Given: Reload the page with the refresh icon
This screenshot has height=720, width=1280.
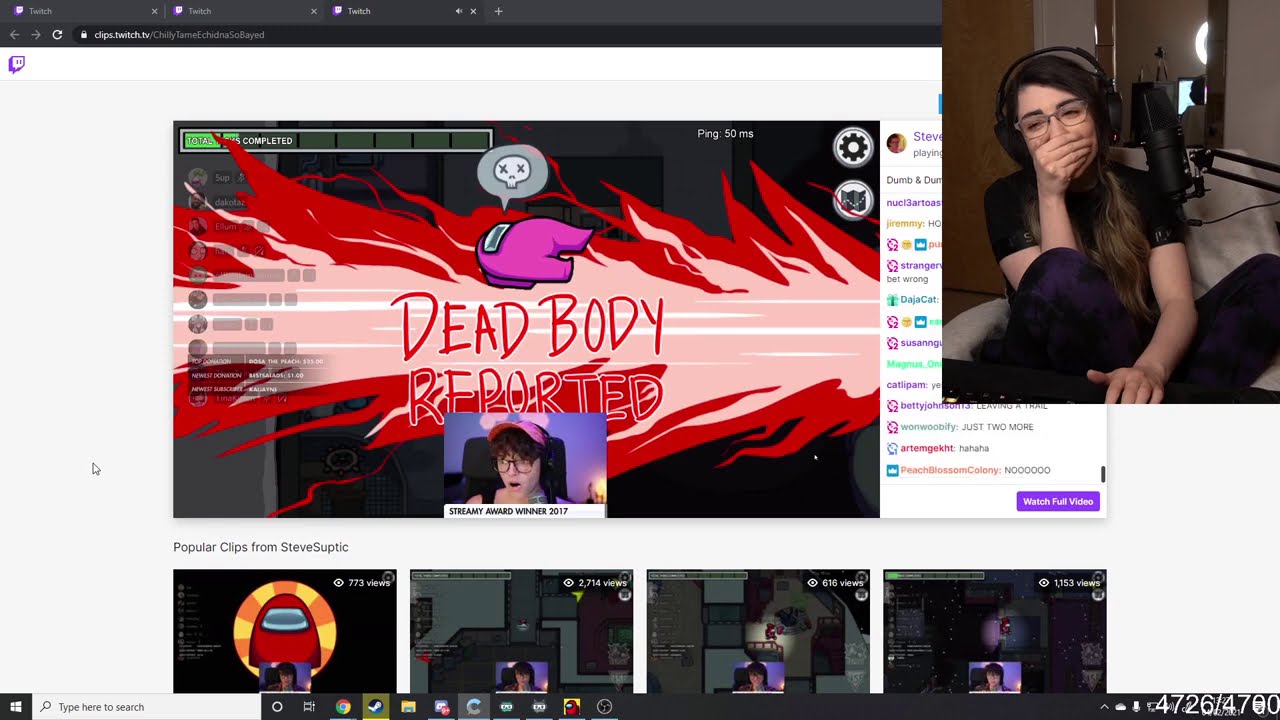Looking at the screenshot, I should coord(57,35).
